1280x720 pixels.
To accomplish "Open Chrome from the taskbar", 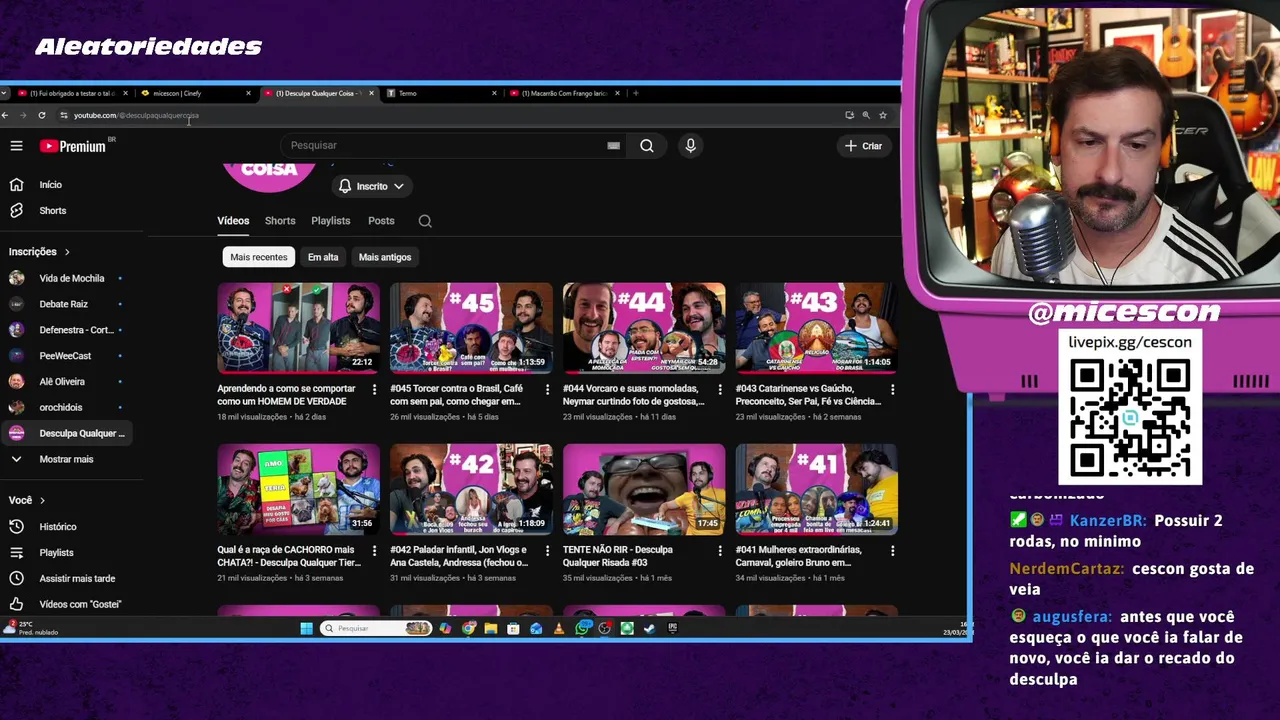I will tap(468, 628).
